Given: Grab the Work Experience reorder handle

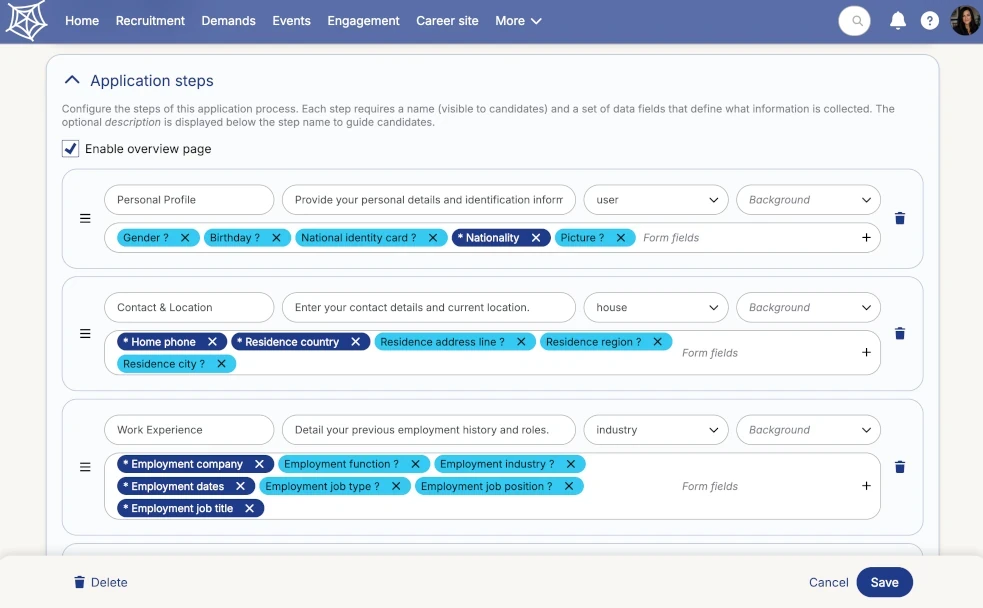Looking at the screenshot, I should pos(85,467).
